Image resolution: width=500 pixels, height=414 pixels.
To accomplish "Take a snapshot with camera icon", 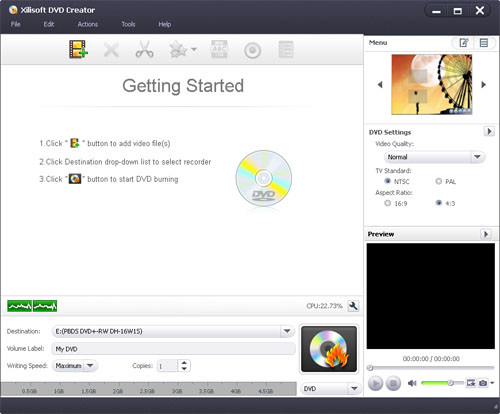I will pyautogui.click(x=483, y=383).
